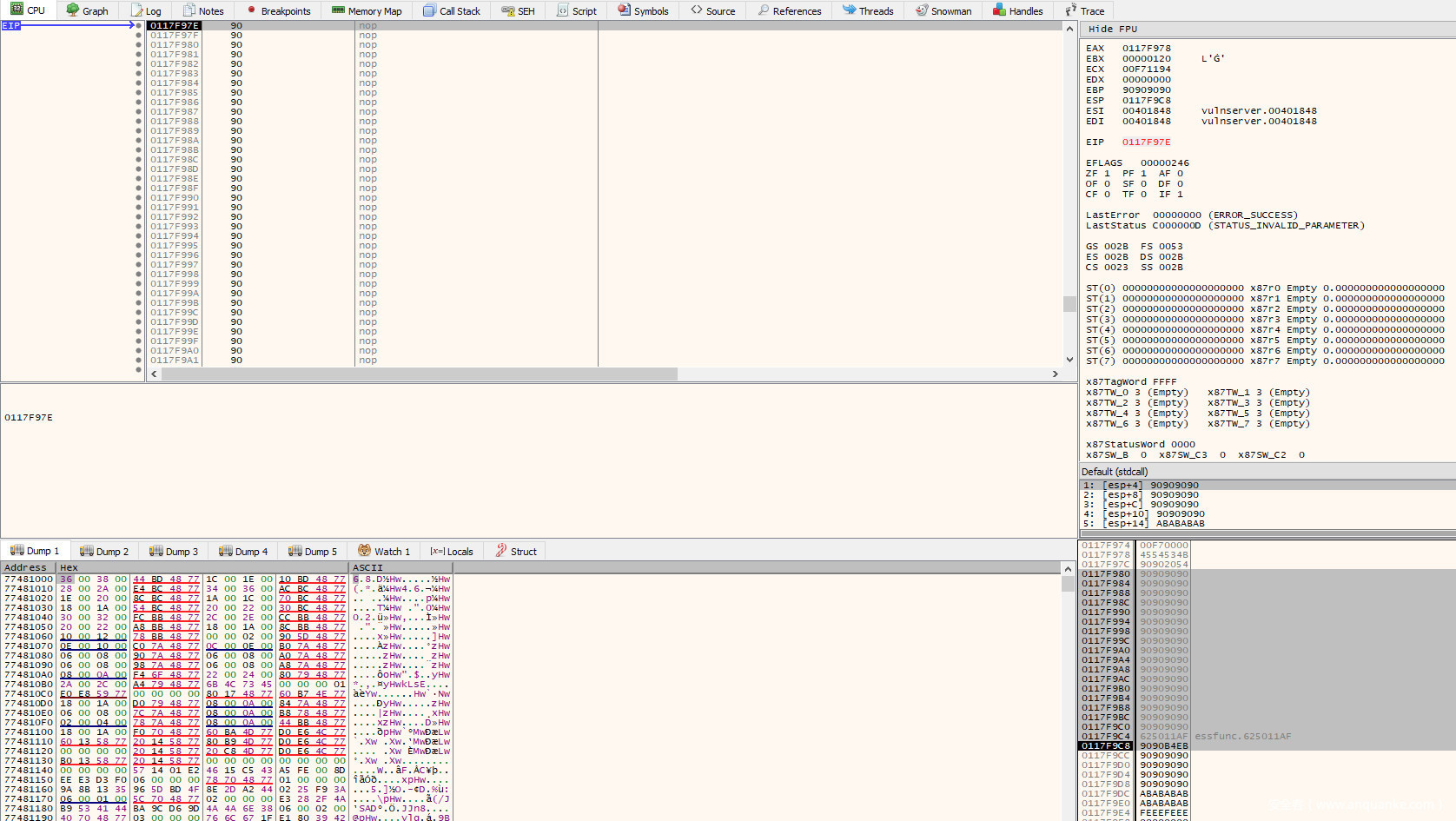The height and width of the screenshot is (821, 1456).
Task: Select the EIP register value 0117F97E
Action: coord(1146,142)
